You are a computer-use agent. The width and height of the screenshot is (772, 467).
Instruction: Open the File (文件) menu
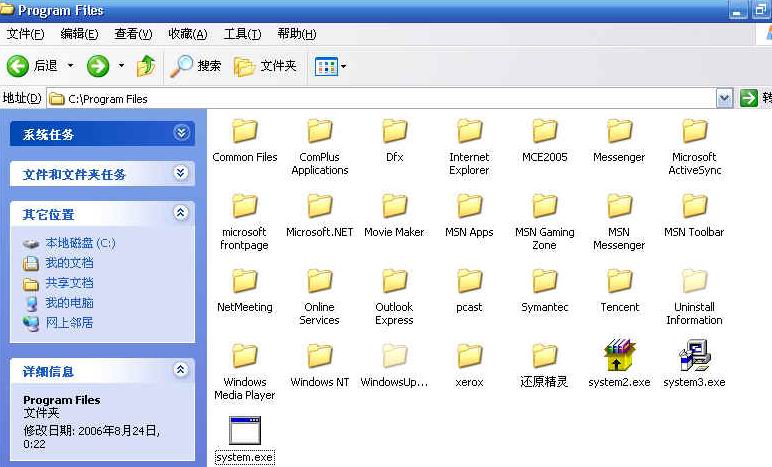(x=25, y=34)
